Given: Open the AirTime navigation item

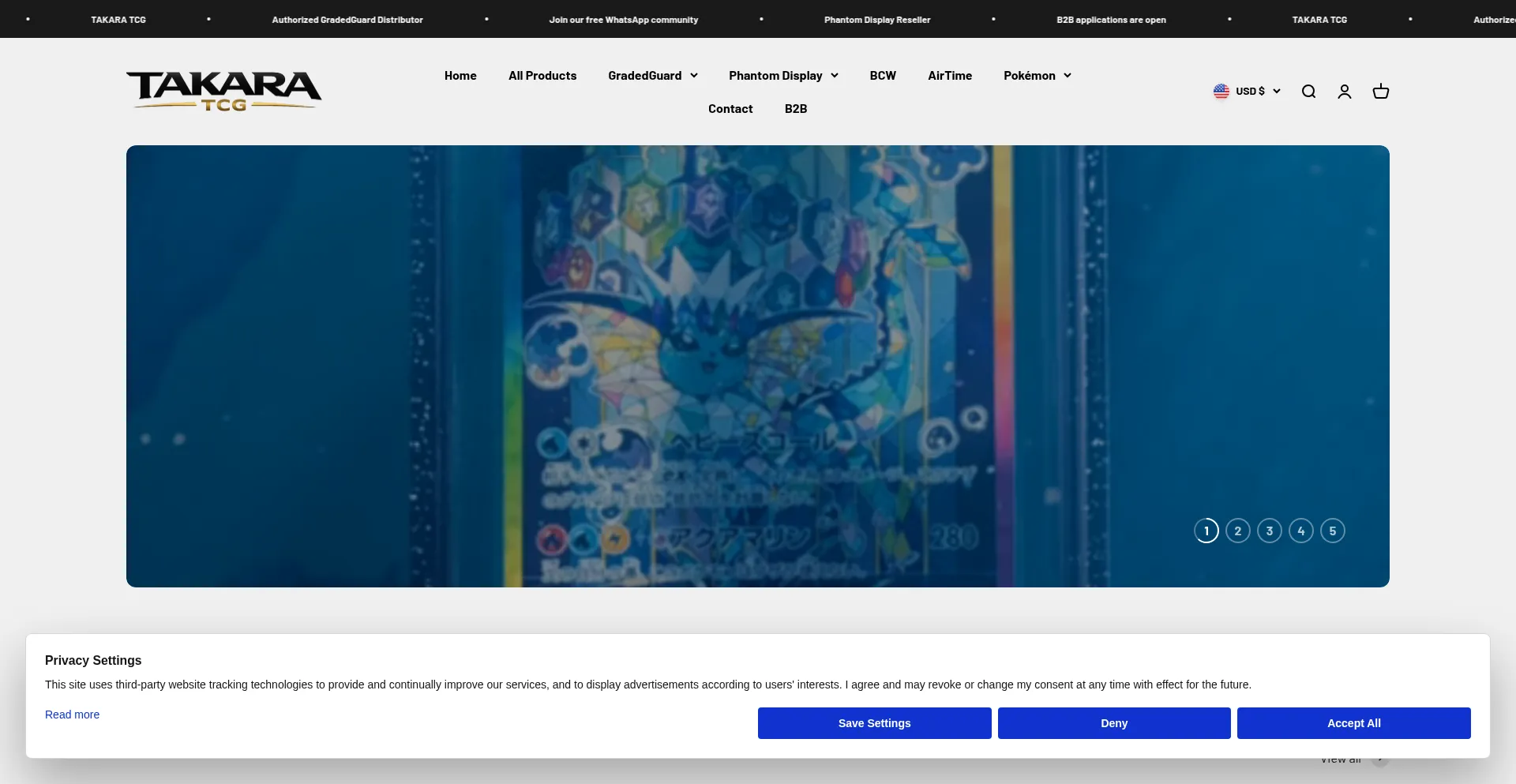Looking at the screenshot, I should (950, 76).
